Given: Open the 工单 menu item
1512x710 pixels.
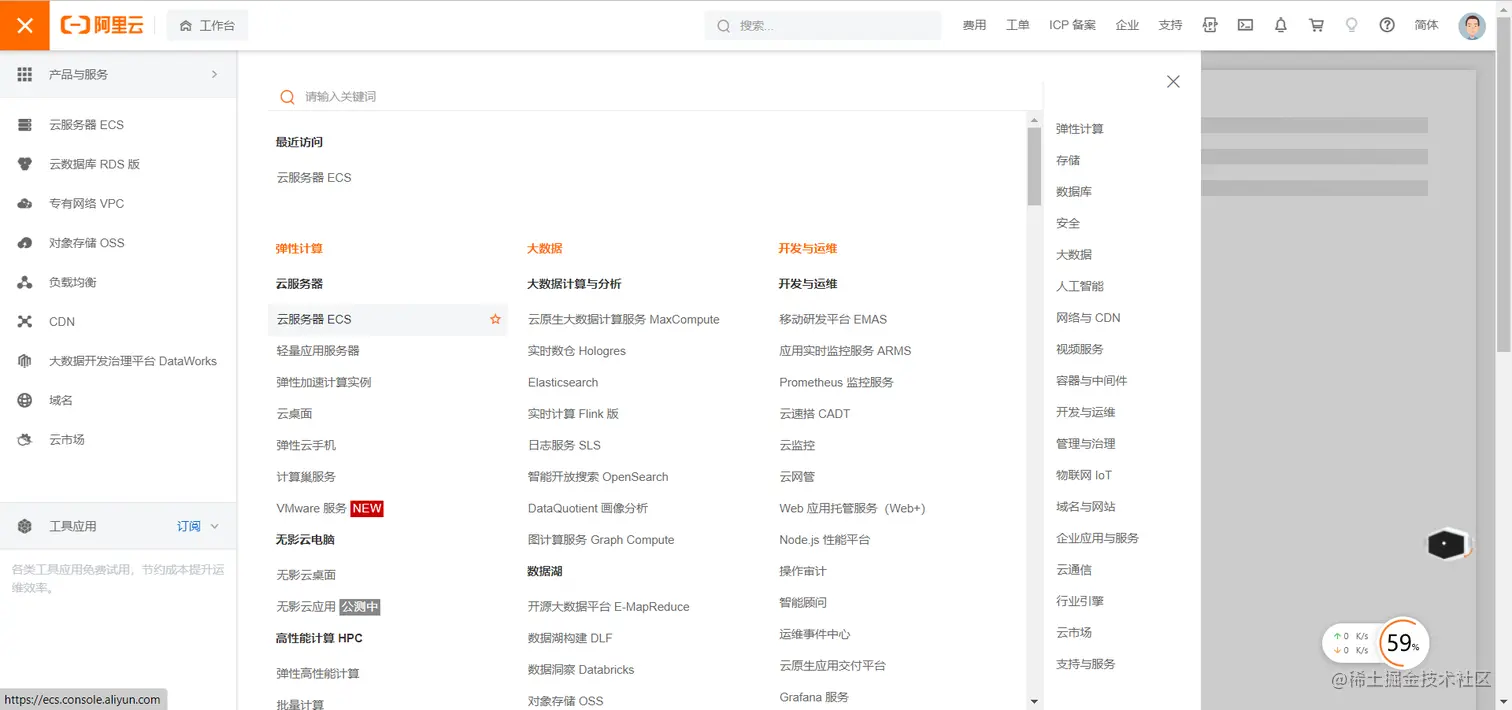Looking at the screenshot, I should [x=1017, y=25].
